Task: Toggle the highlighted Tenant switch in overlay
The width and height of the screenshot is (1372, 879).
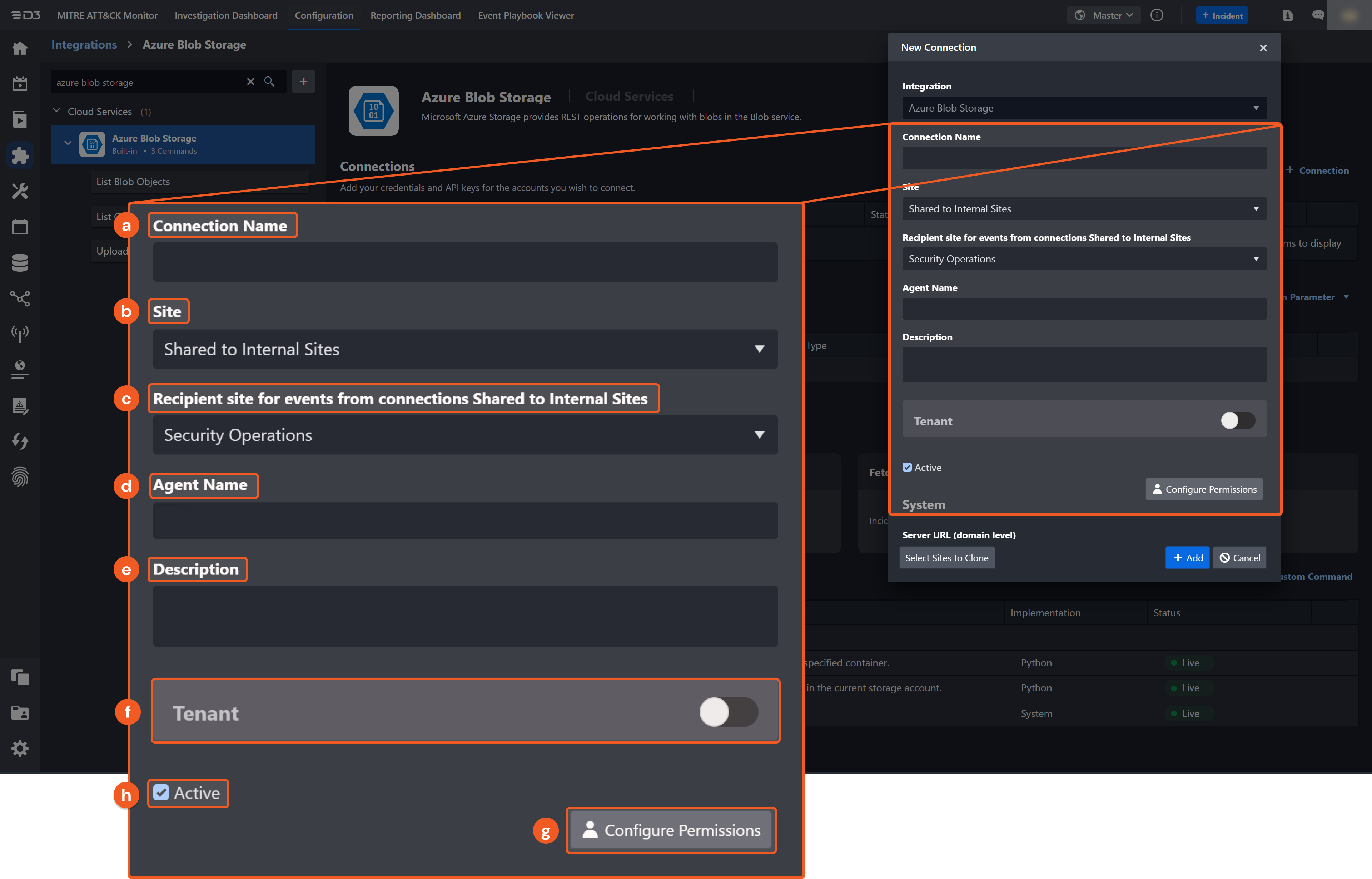Action: point(727,712)
